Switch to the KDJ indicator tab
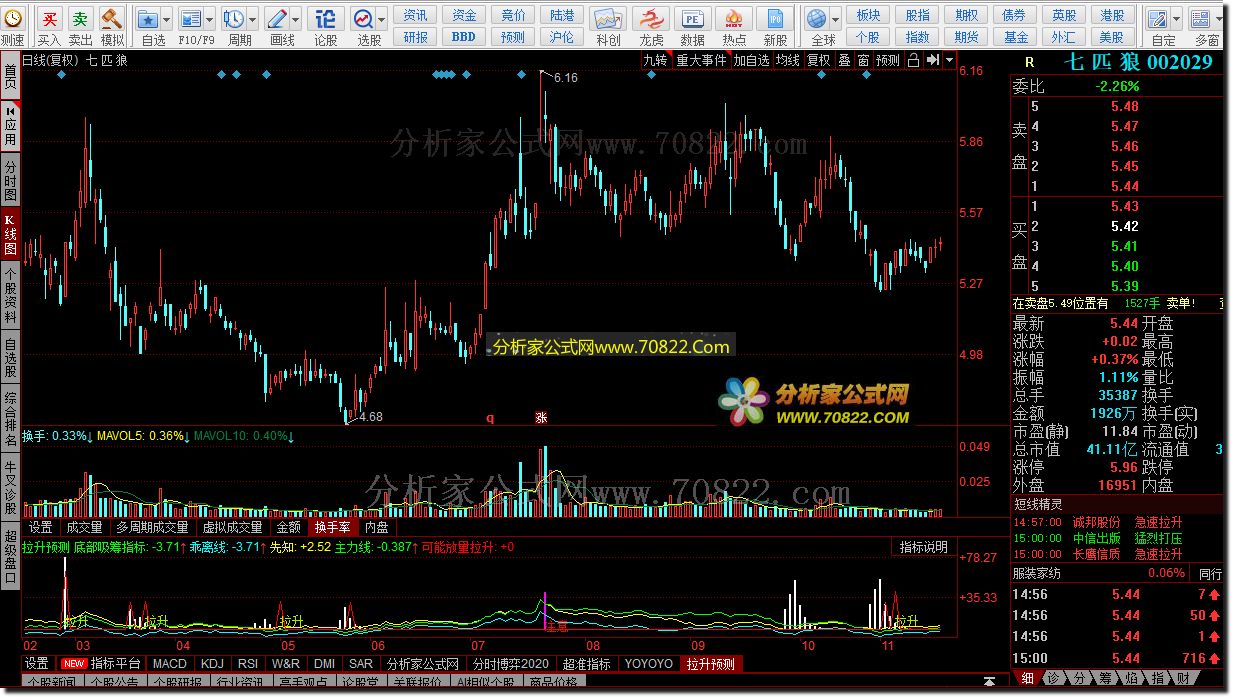 coord(212,663)
